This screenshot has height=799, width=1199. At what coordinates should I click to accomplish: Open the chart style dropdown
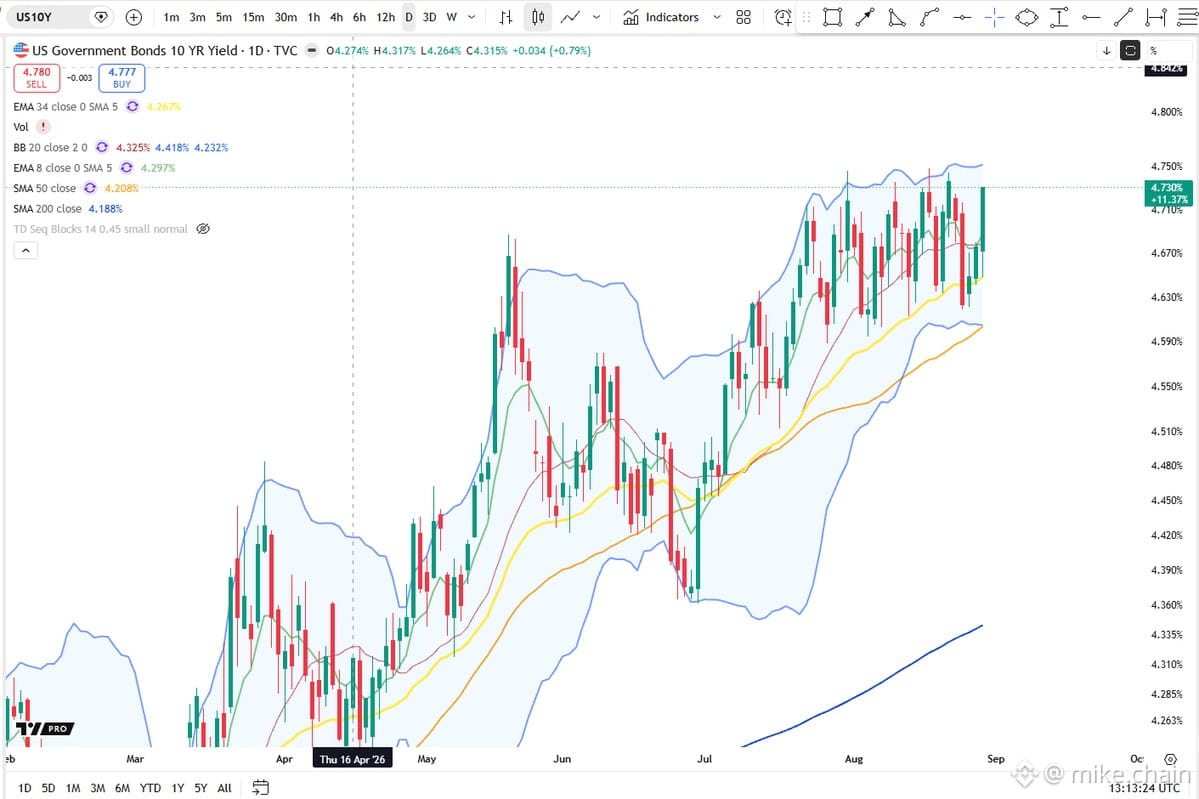click(596, 17)
